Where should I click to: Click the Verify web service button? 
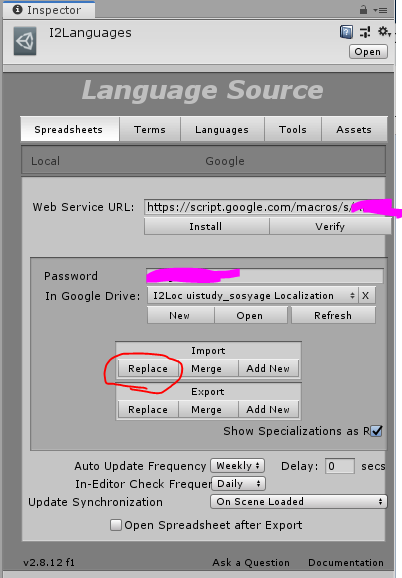click(331, 226)
